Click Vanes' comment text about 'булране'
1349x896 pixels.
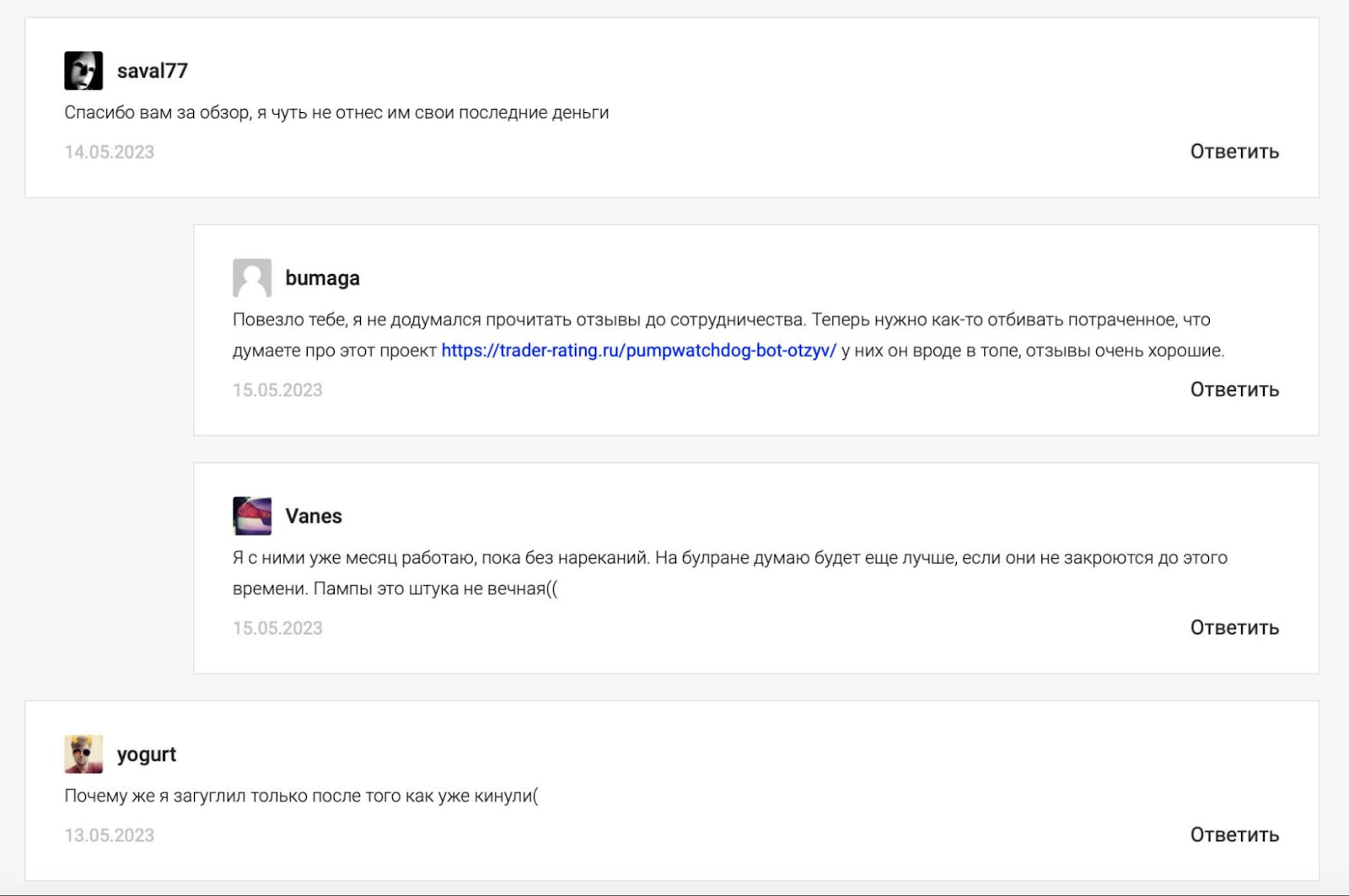pos(729,558)
